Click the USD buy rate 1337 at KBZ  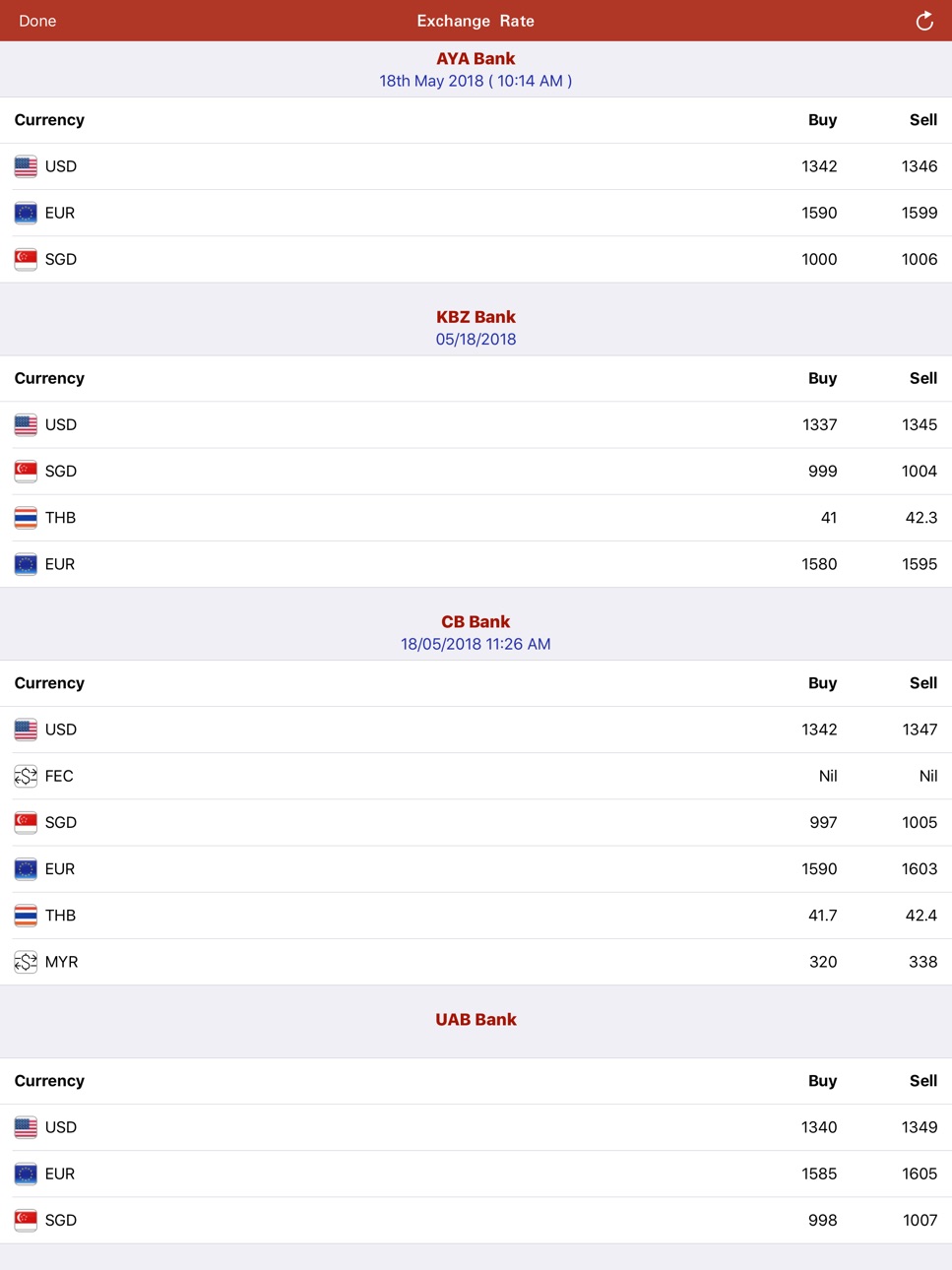pyautogui.click(x=819, y=425)
